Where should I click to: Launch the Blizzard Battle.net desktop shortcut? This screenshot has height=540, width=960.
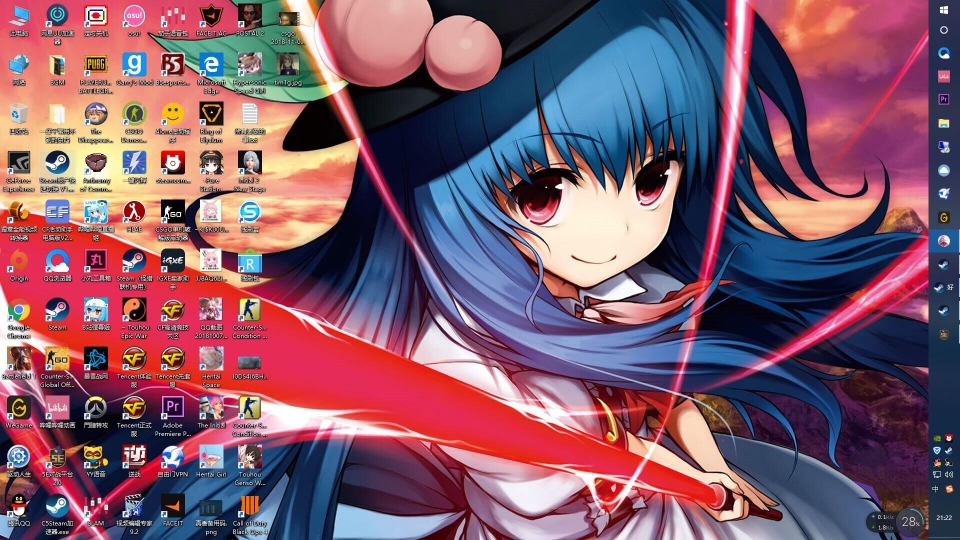coord(96,363)
